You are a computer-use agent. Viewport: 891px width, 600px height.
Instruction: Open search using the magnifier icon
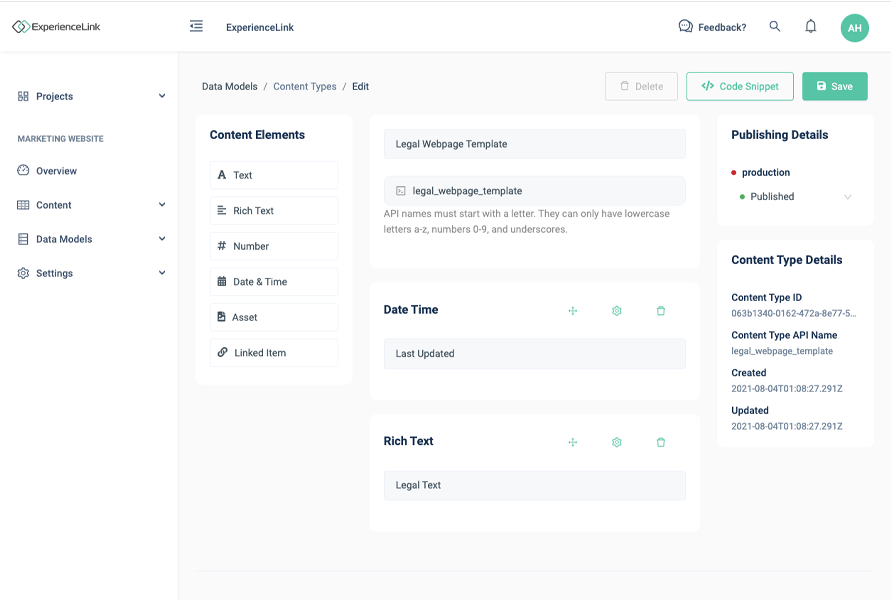[775, 27]
